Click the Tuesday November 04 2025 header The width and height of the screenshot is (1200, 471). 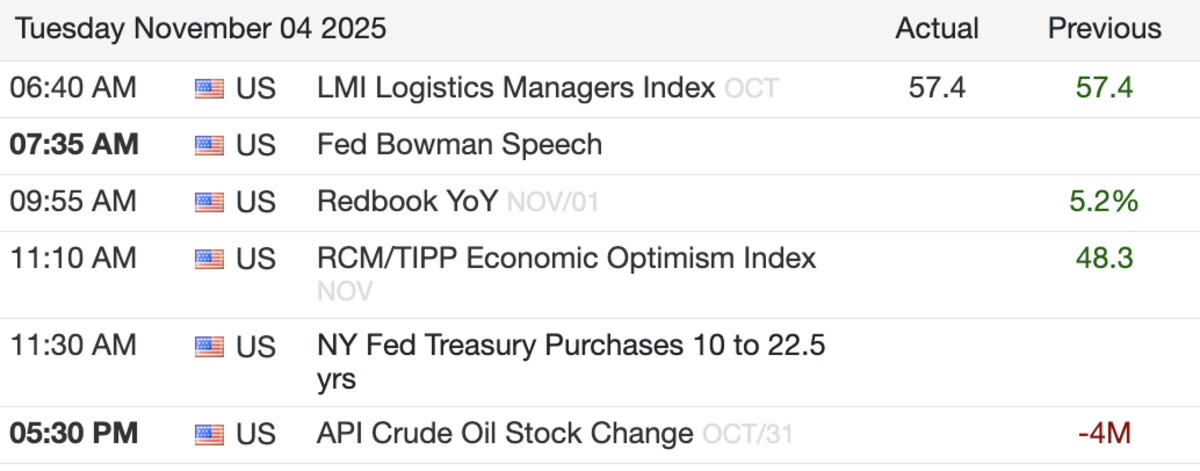pos(200,29)
